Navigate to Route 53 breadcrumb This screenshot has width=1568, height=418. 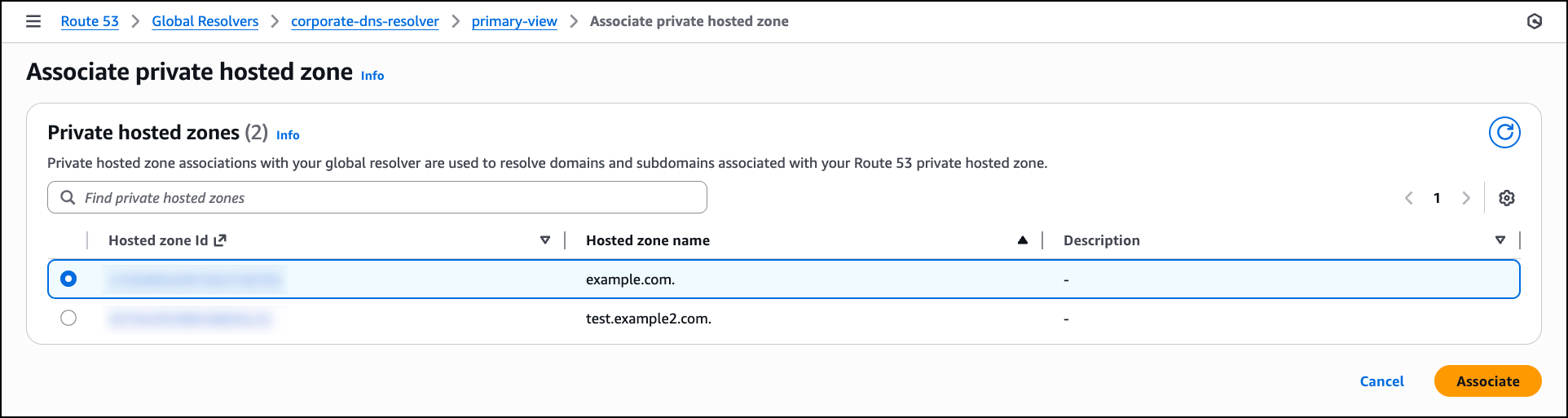(90, 21)
